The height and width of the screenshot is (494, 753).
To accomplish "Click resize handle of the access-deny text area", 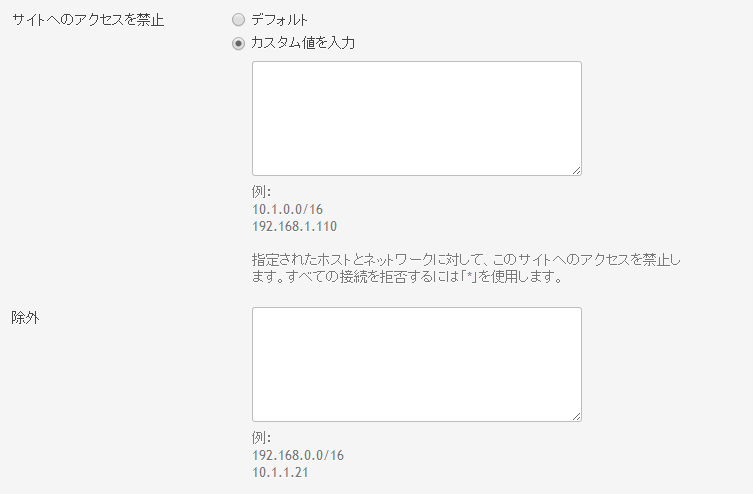I will (576, 171).
